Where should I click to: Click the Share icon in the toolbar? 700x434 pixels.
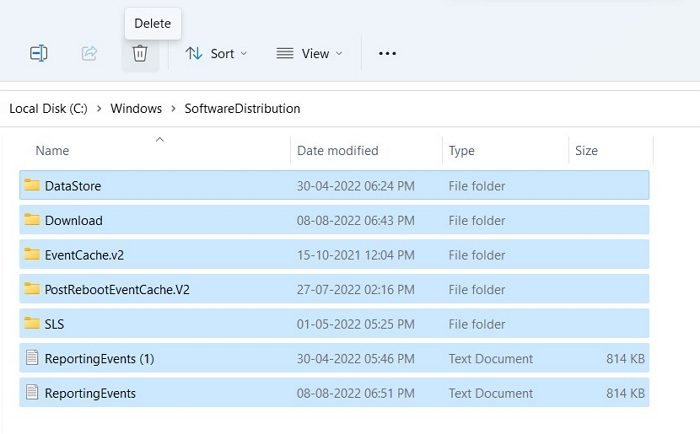click(89, 54)
